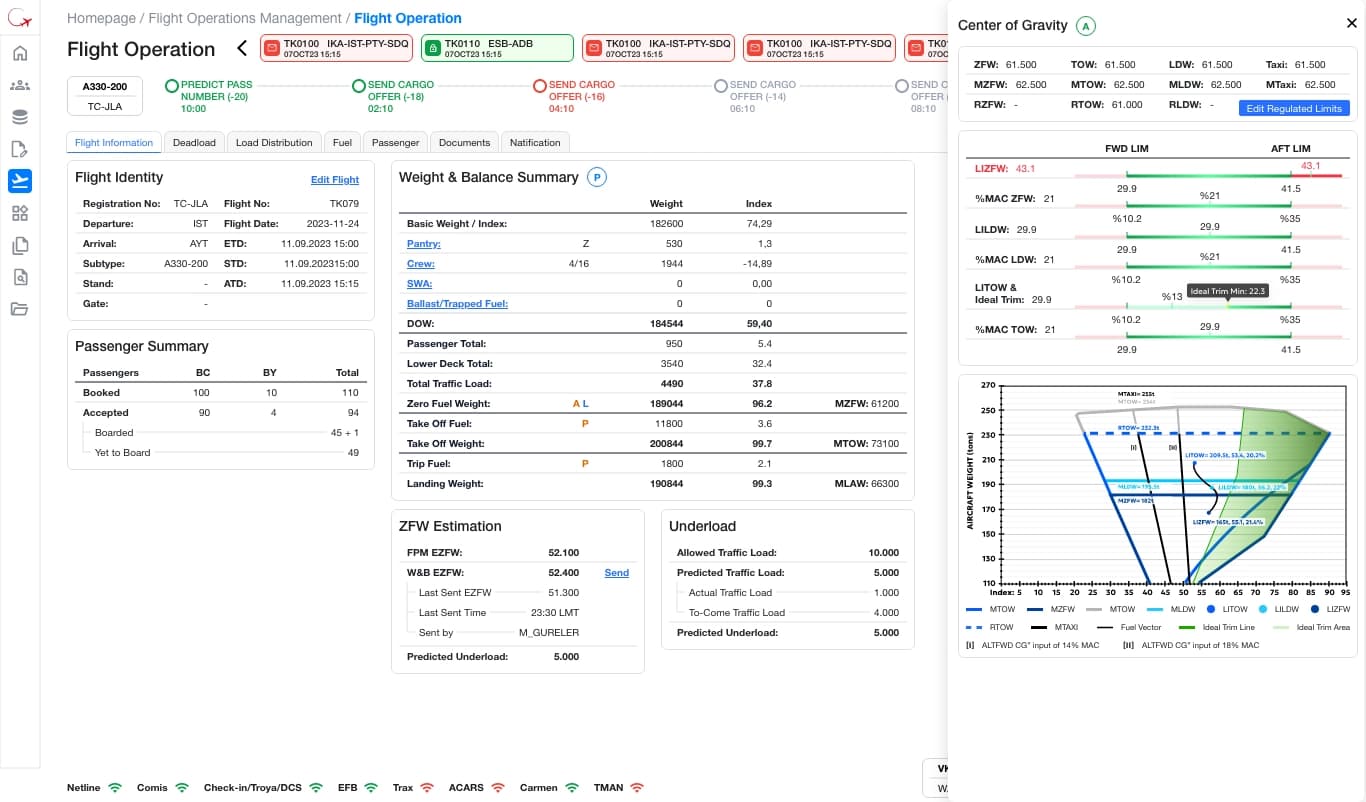Viewport: 1366px width, 802px height.
Task: Select the airplane Flight Operations sidebar icon
Action: pos(20,181)
